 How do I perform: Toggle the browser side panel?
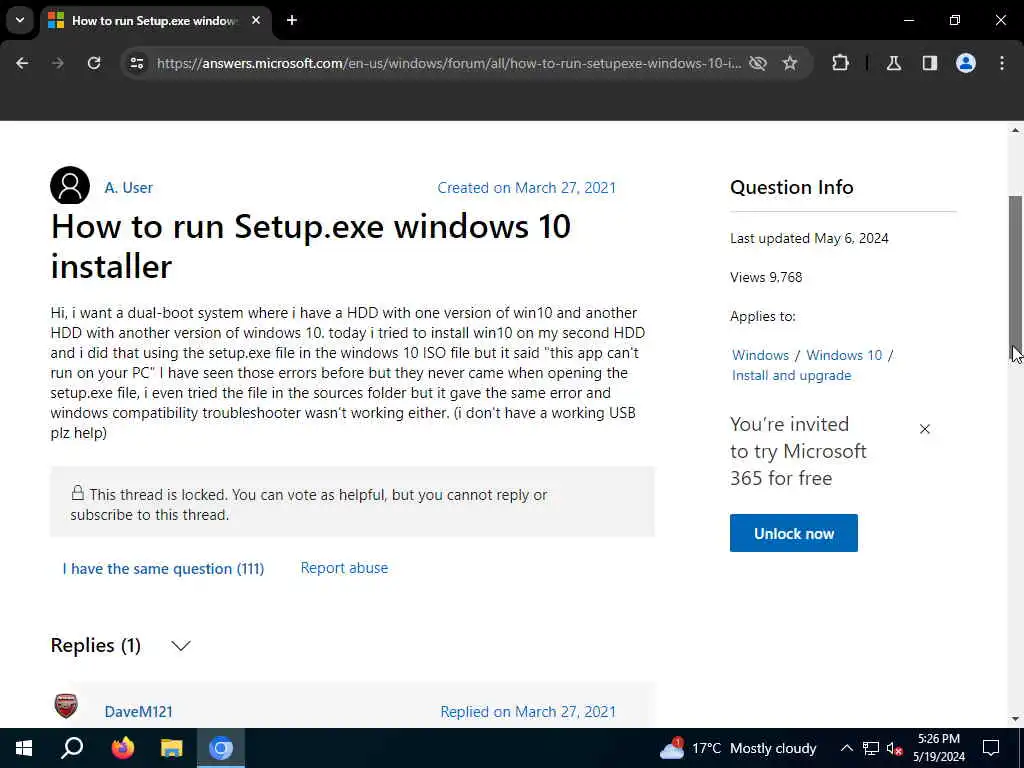[x=930, y=63]
